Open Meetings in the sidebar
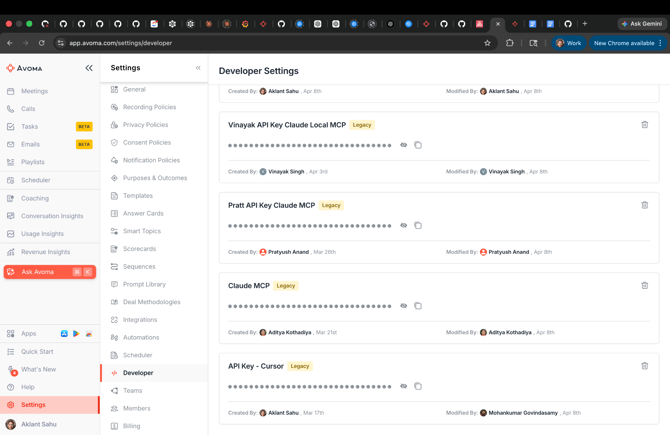 [50, 91]
